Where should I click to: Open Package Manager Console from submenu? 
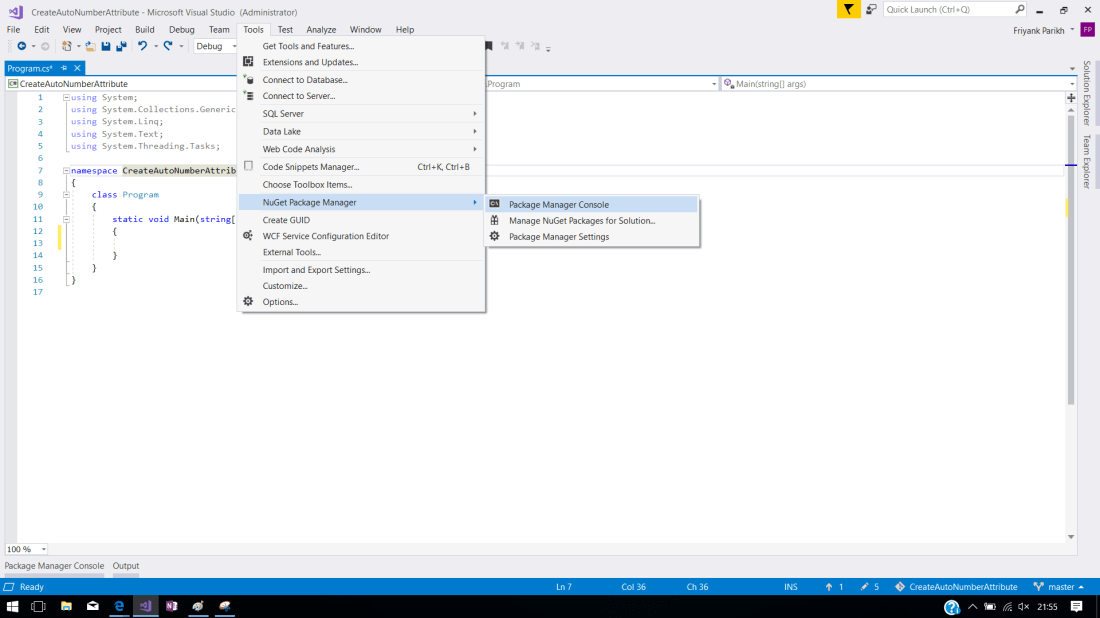click(558, 204)
